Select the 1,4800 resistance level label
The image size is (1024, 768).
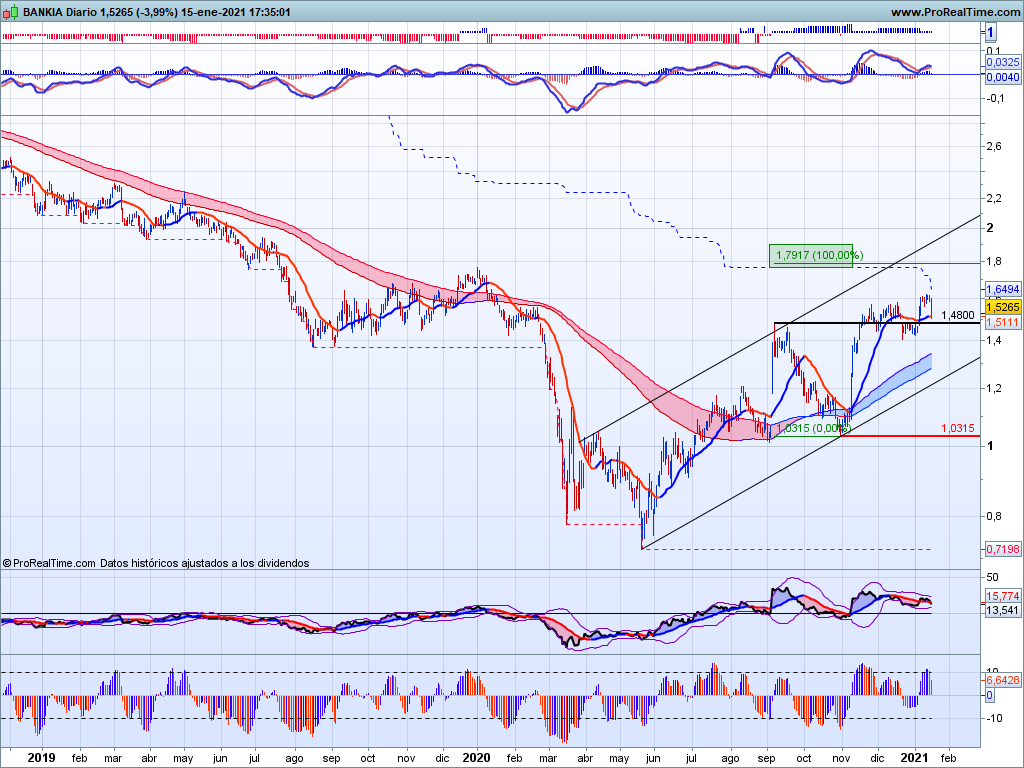tap(957, 315)
